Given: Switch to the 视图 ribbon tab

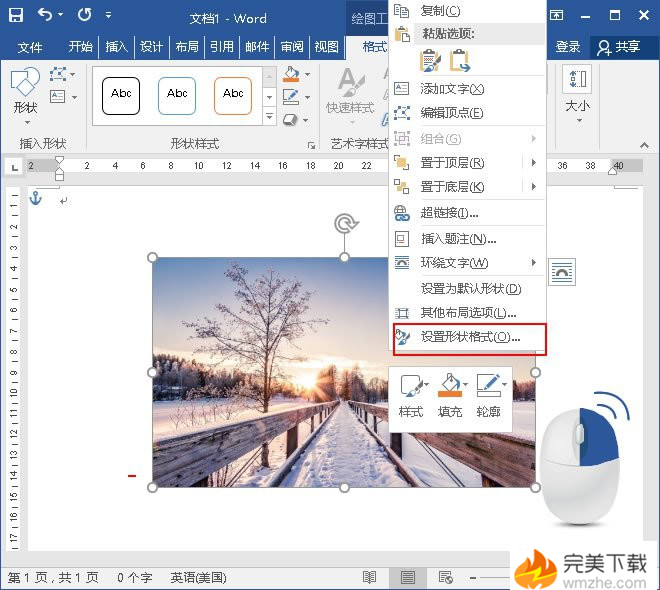Looking at the screenshot, I should coord(327,46).
